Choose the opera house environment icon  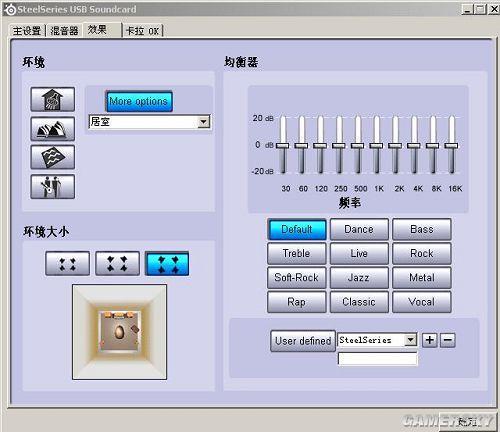[x=53, y=129]
